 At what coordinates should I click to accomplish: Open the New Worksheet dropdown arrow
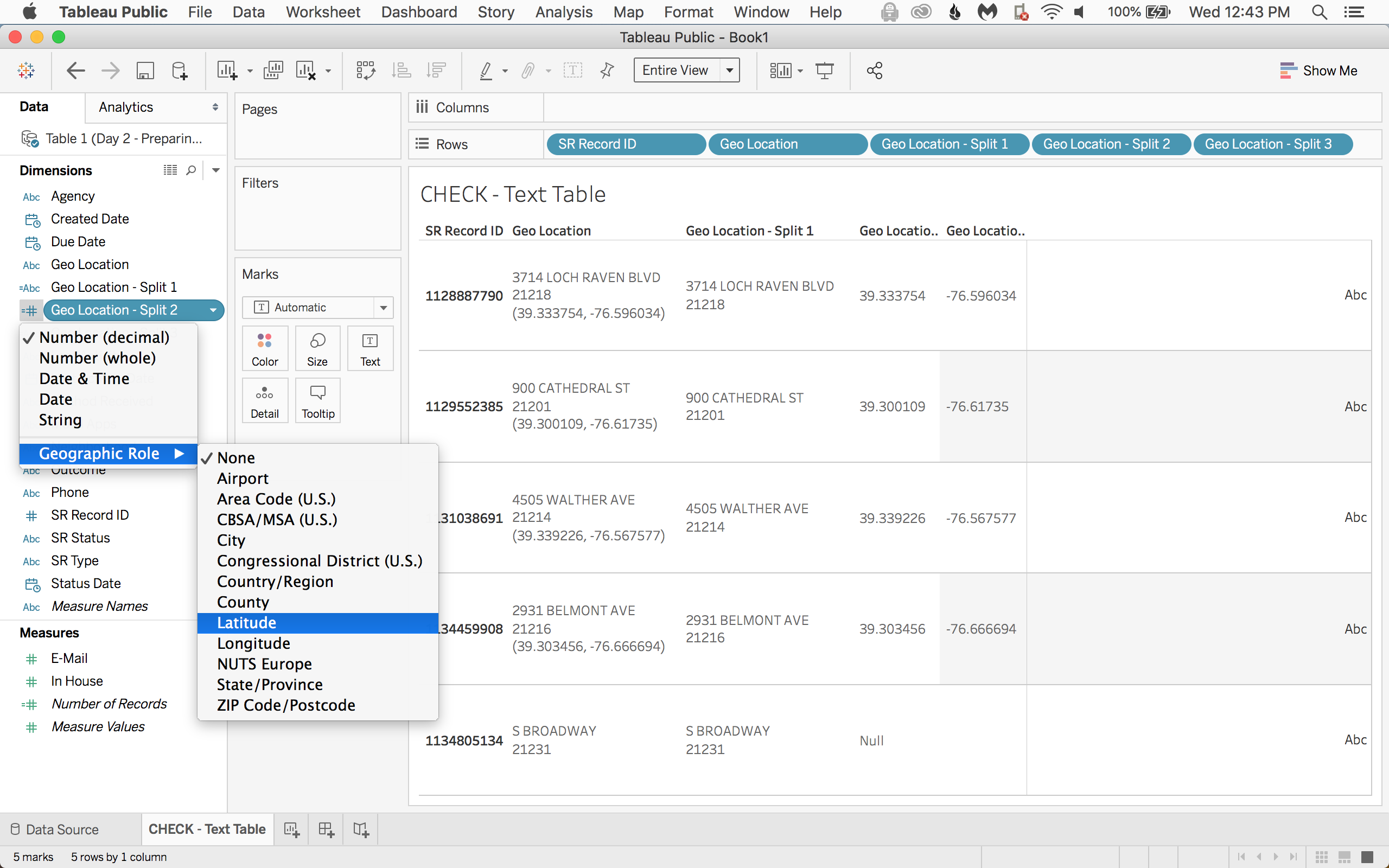pyautogui.click(x=250, y=71)
